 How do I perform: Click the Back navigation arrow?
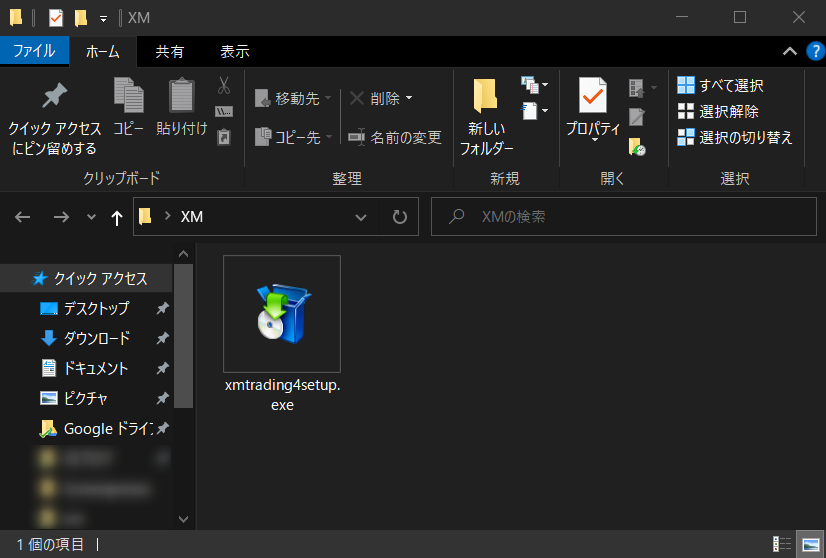(x=23, y=217)
